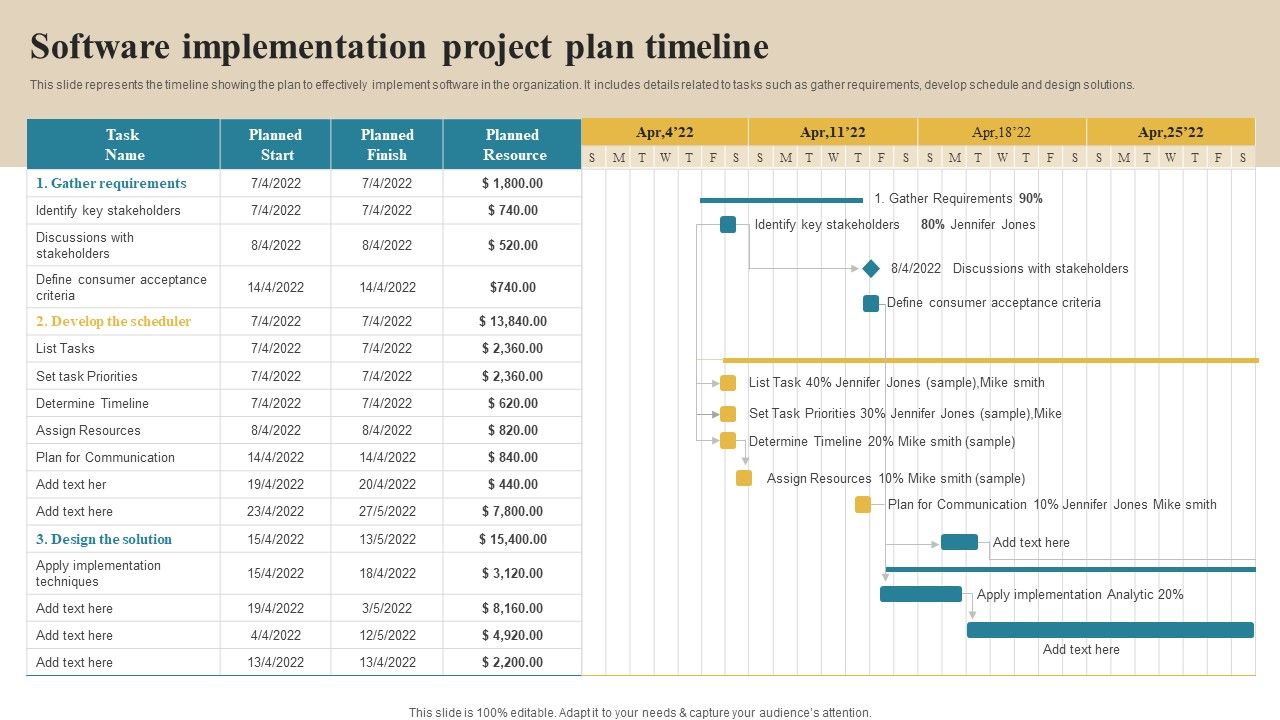Select the Planned Resource column header
Image resolution: width=1280 pixels, height=720 pixels.
tap(512, 144)
